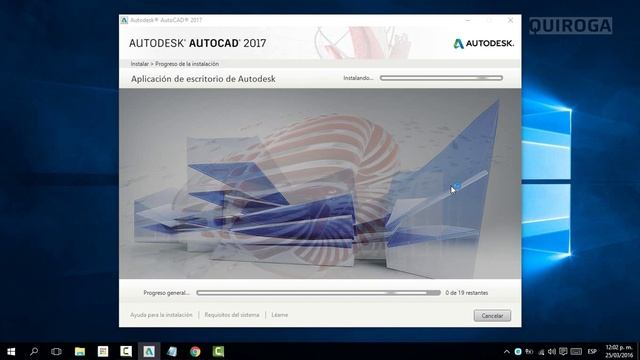
Task: Click the ESP language indicator
Action: [592, 351]
